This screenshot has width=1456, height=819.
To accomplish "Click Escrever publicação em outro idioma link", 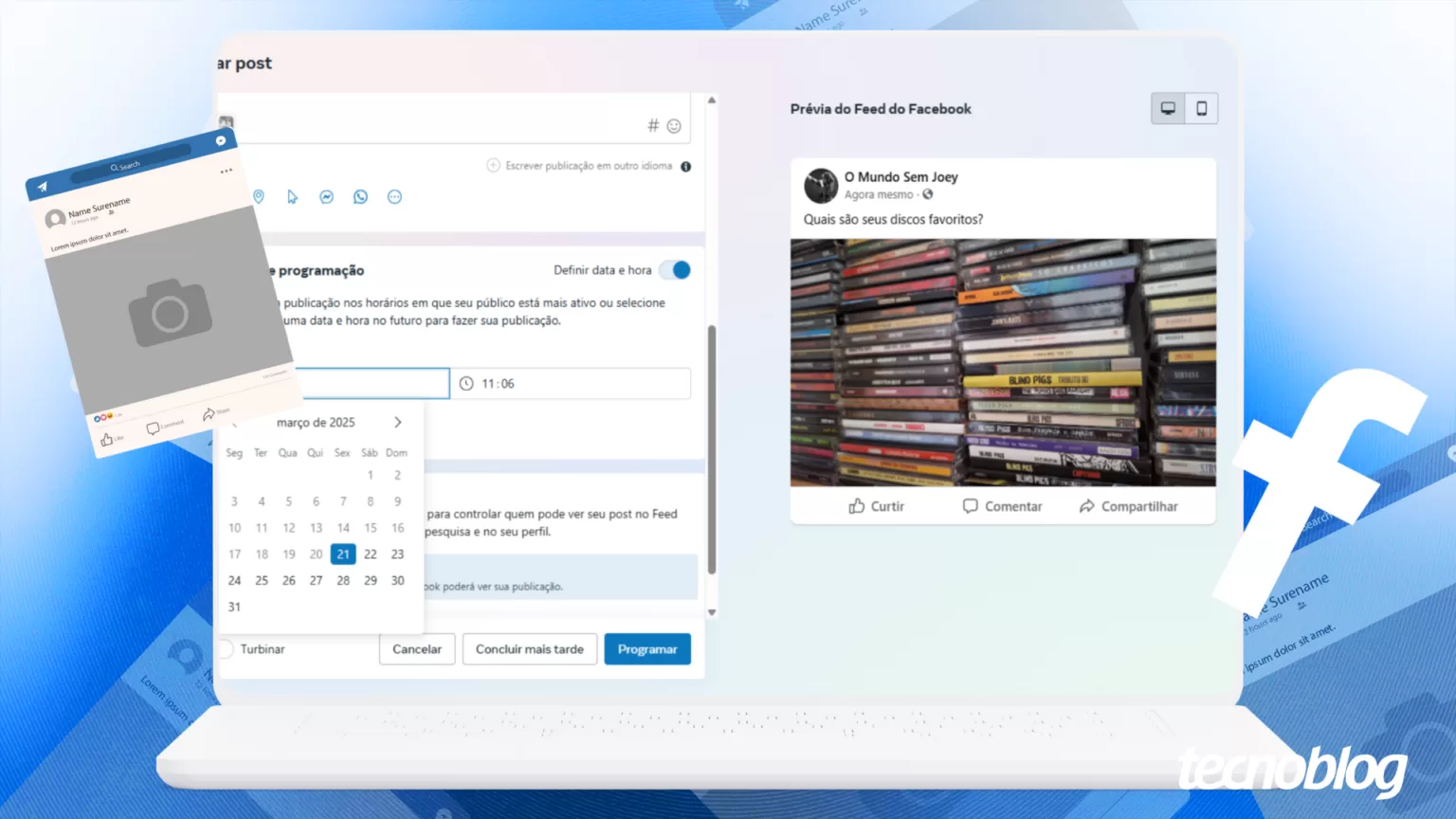I will pyautogui.click(x=589, y=166).
